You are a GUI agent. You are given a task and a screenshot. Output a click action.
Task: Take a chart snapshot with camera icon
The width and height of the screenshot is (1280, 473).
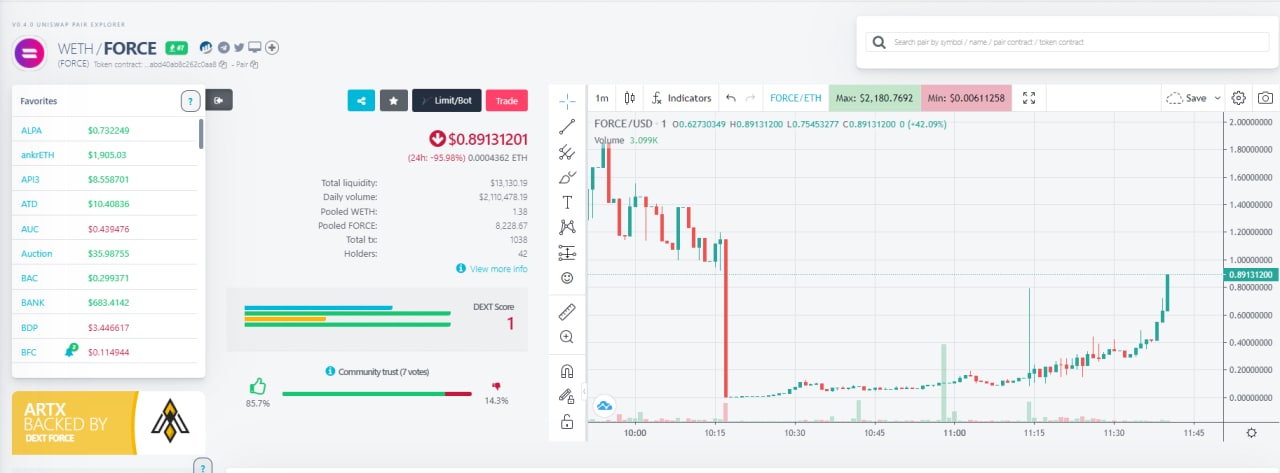pyautogui.click(x=1265, y=98)
